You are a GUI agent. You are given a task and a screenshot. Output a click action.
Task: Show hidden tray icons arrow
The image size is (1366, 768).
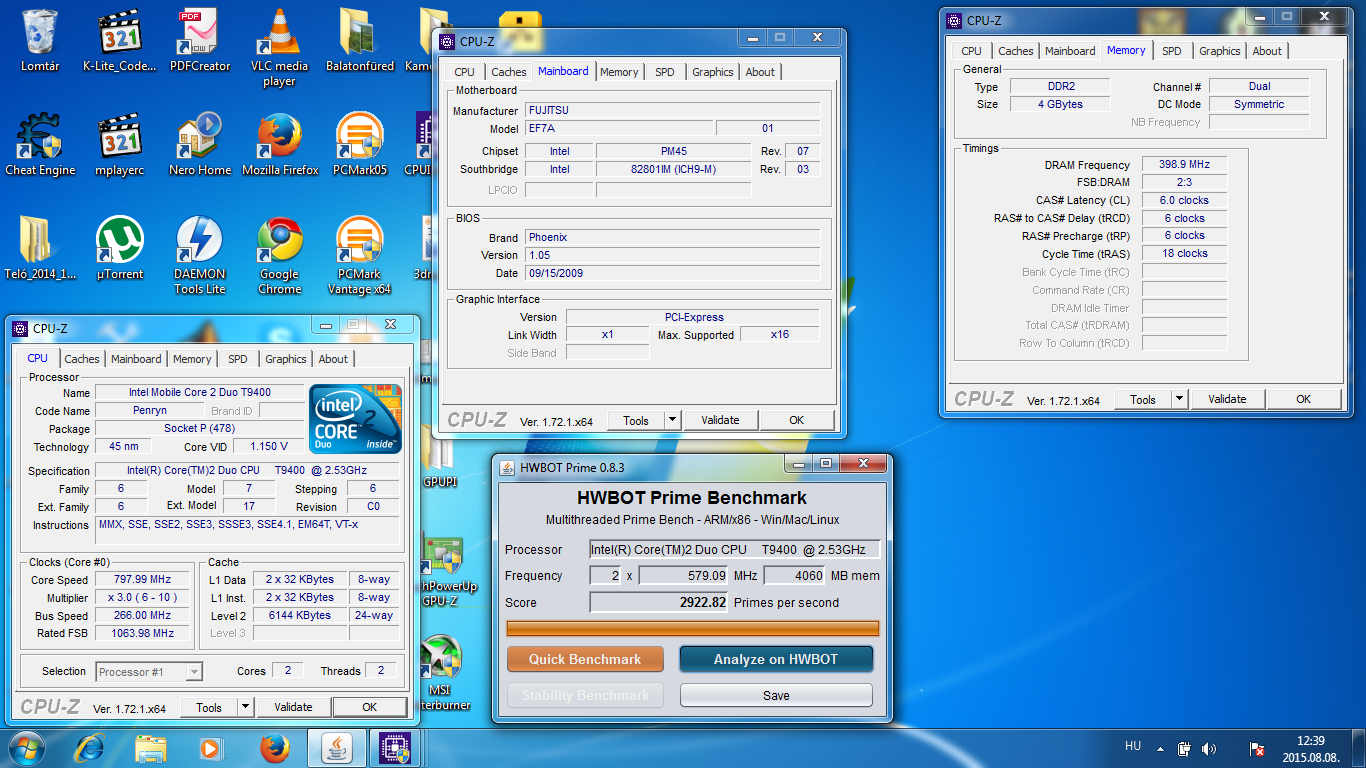tap(1160, 748)
